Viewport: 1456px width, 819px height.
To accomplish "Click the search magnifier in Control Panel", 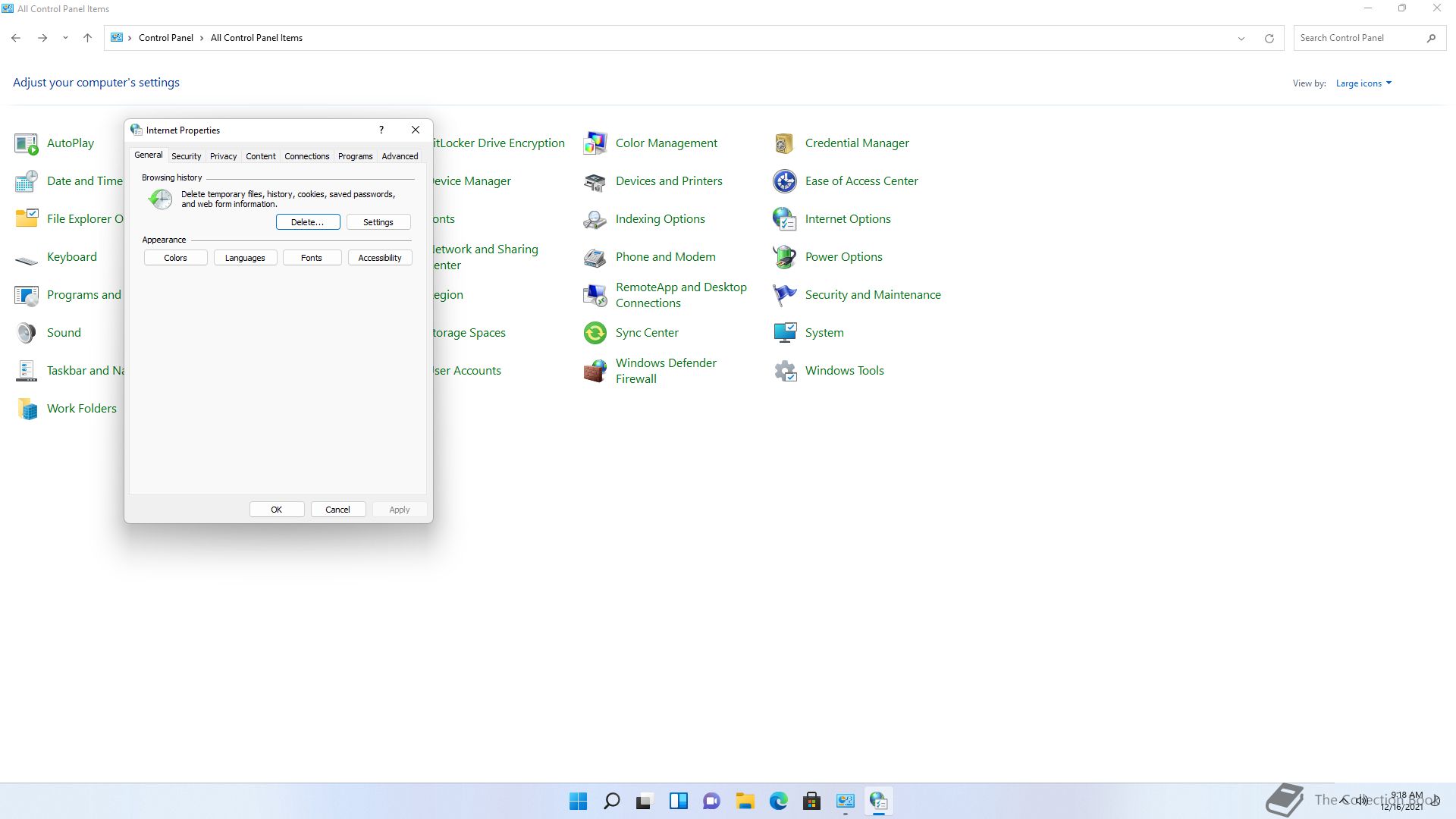I will 1431,38.
